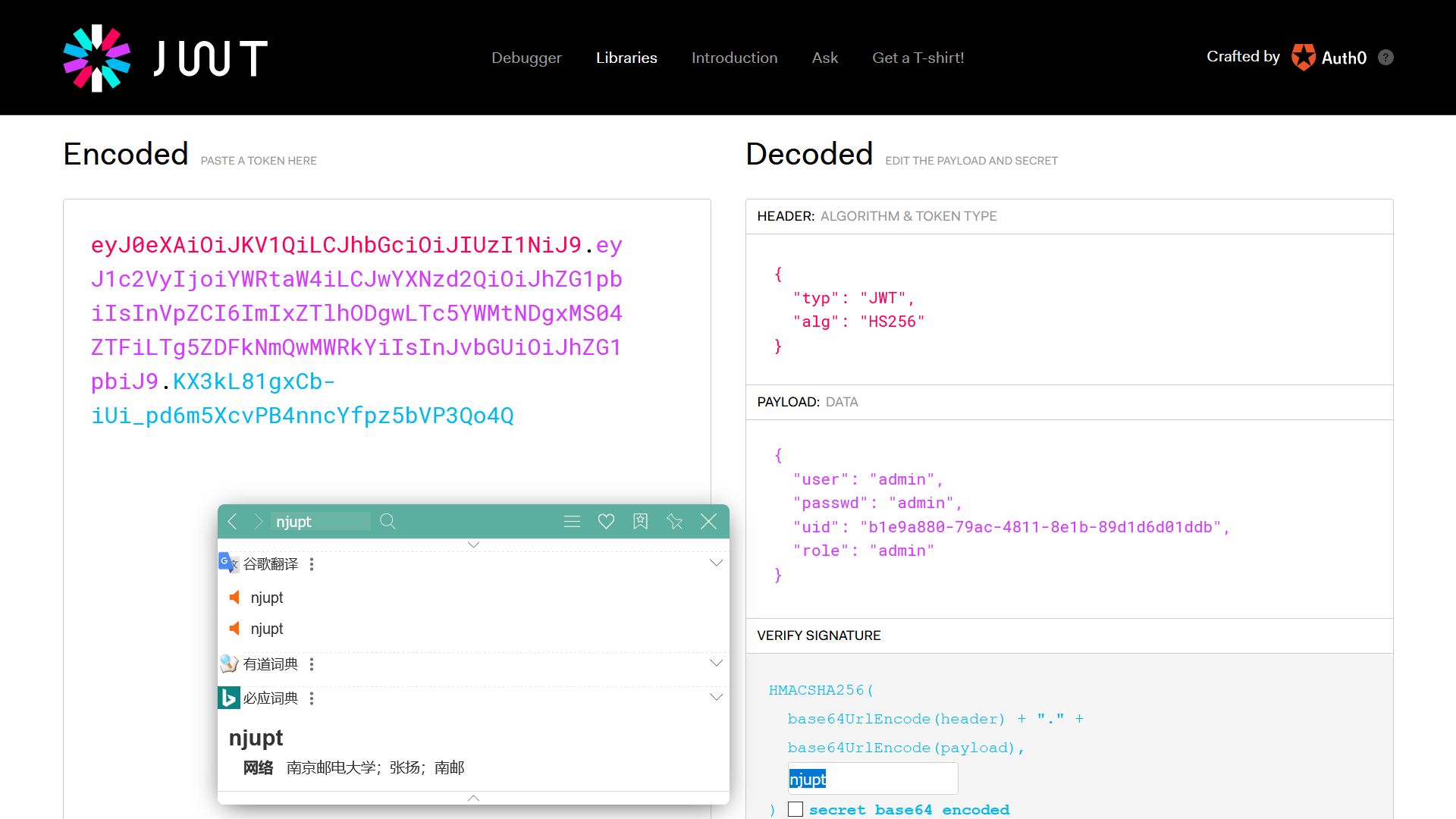This screenshot has width=1456, height=819.
Task: Collapse the 谷歌翻译 section chevron
Action: [716, 563]
